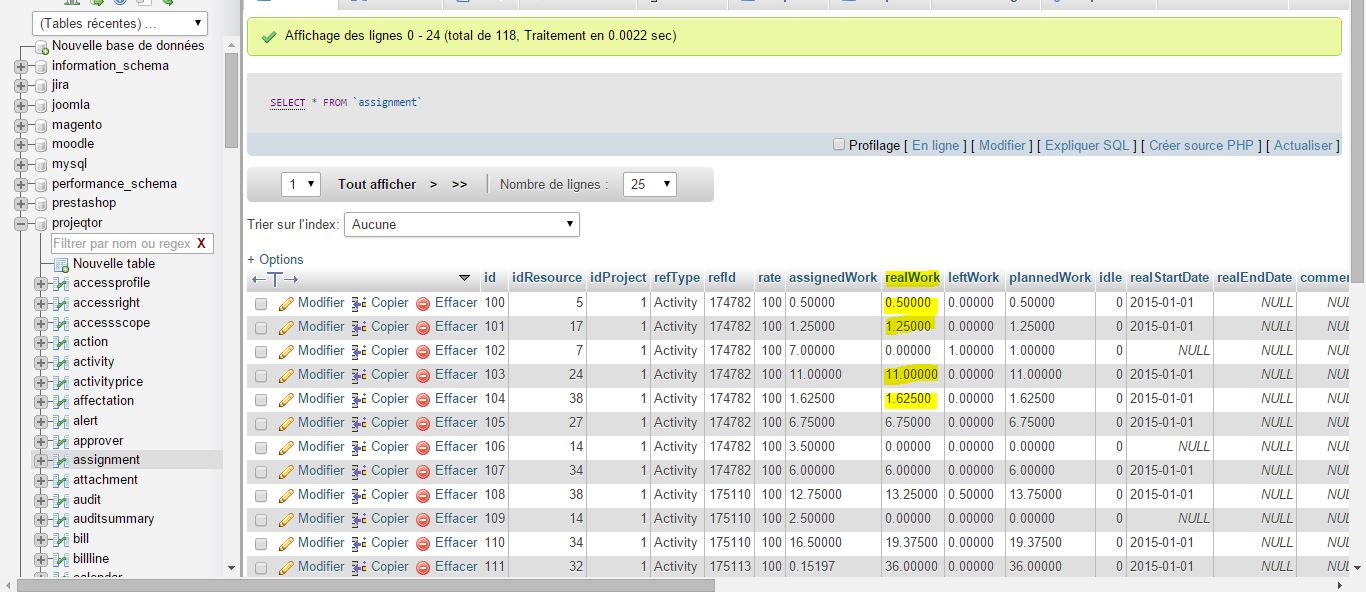Collapse the projeqtor database tree
1366x592 pixels.
[21, 223]
